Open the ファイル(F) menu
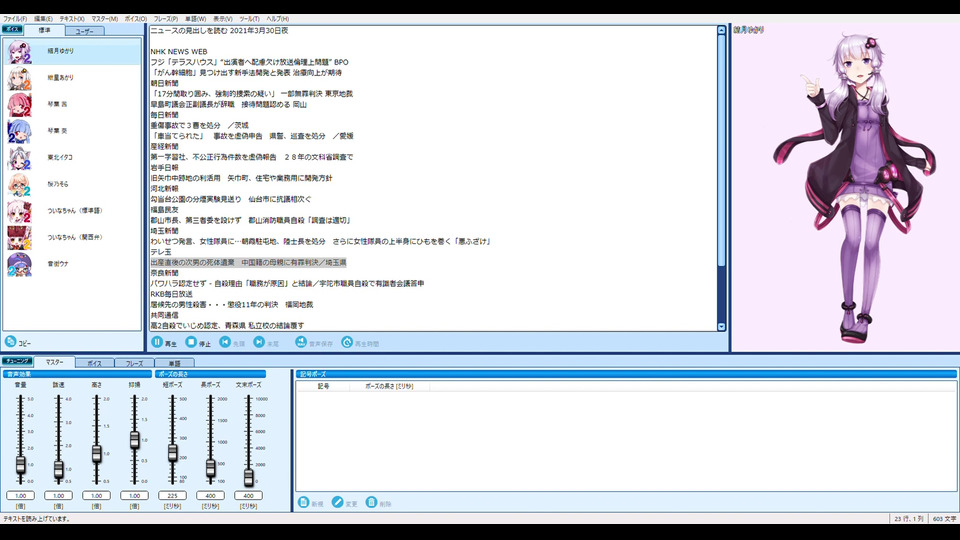Image resolution: width=960 pixels, height=540 pixels. point(15,19)
